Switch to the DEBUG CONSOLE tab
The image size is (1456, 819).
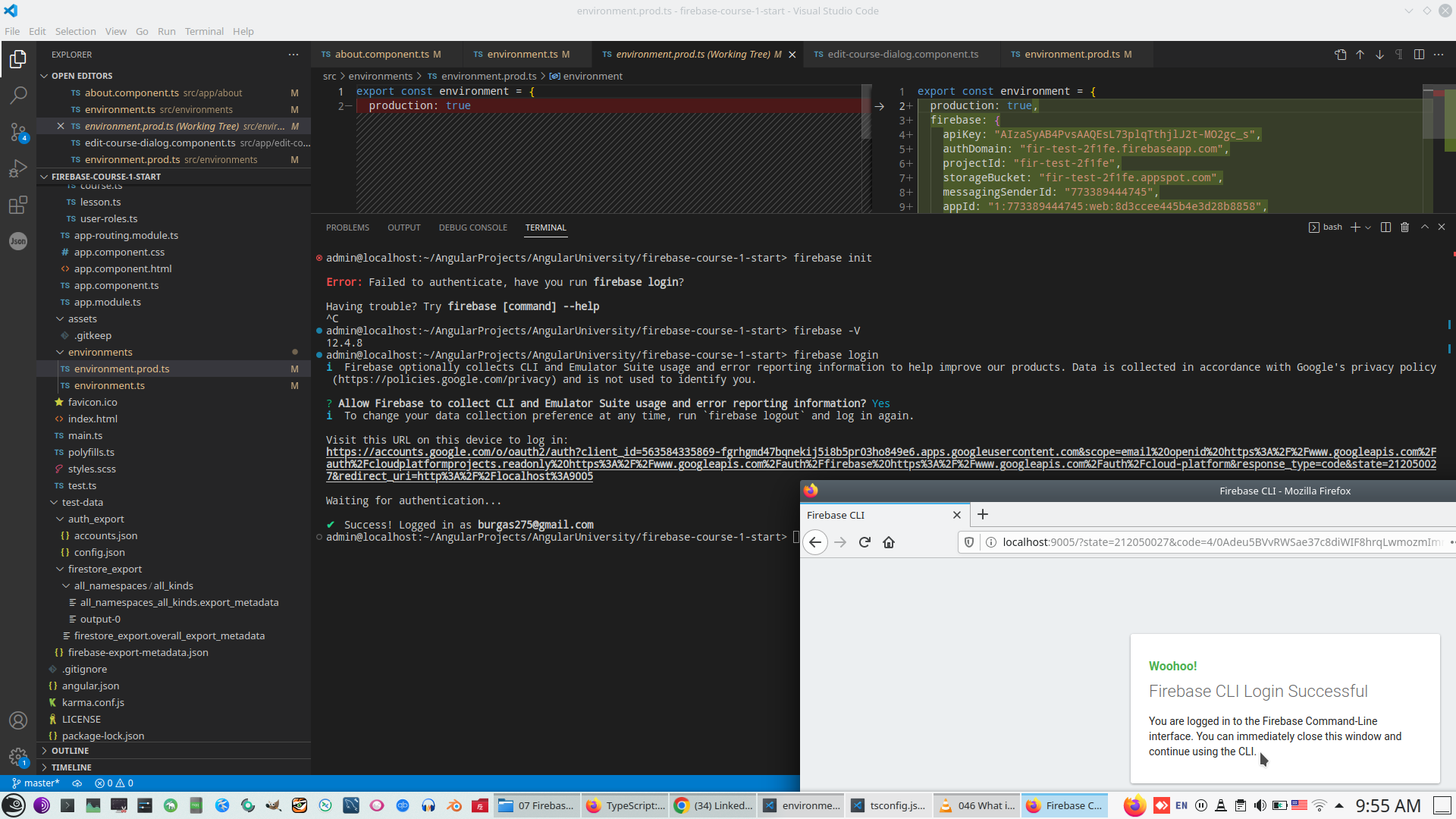472,227
